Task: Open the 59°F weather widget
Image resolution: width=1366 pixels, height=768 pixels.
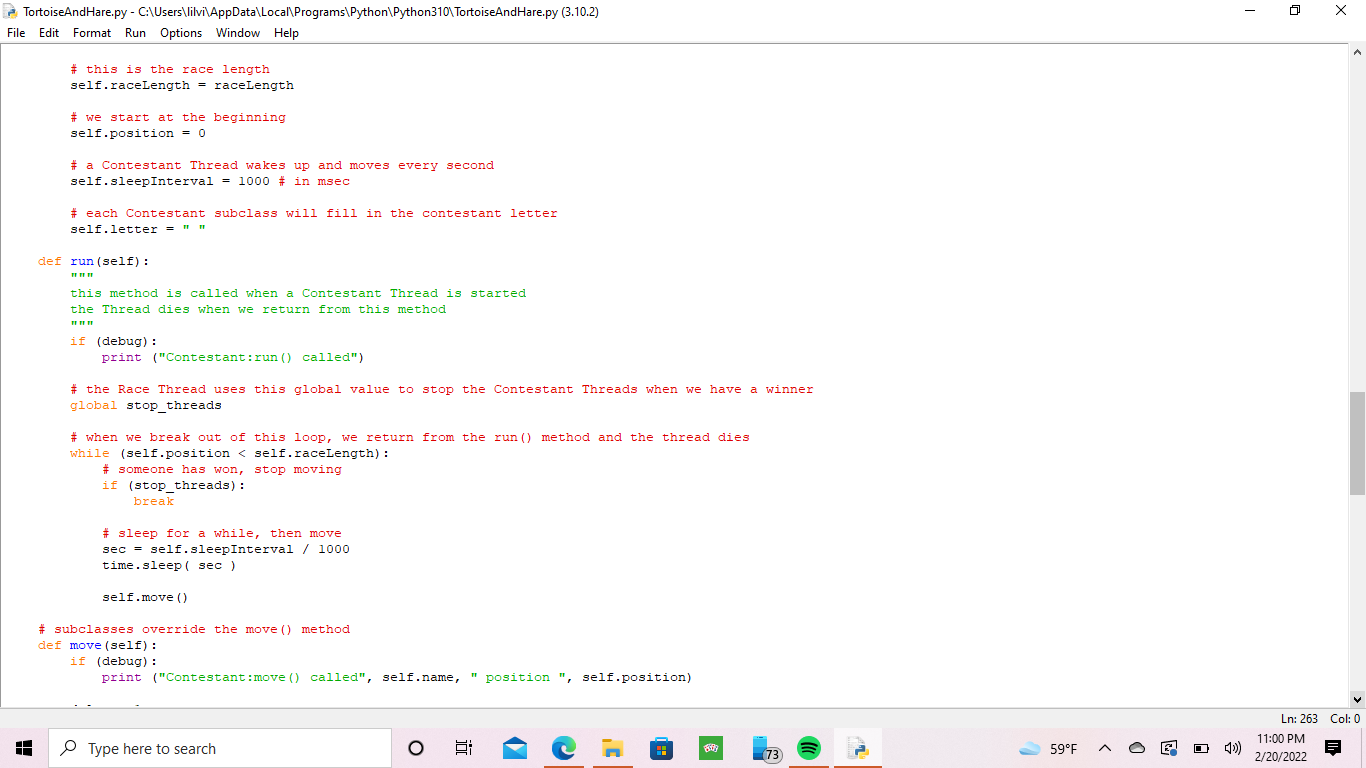Action: pyautogui.click(x=1048, y=749)
